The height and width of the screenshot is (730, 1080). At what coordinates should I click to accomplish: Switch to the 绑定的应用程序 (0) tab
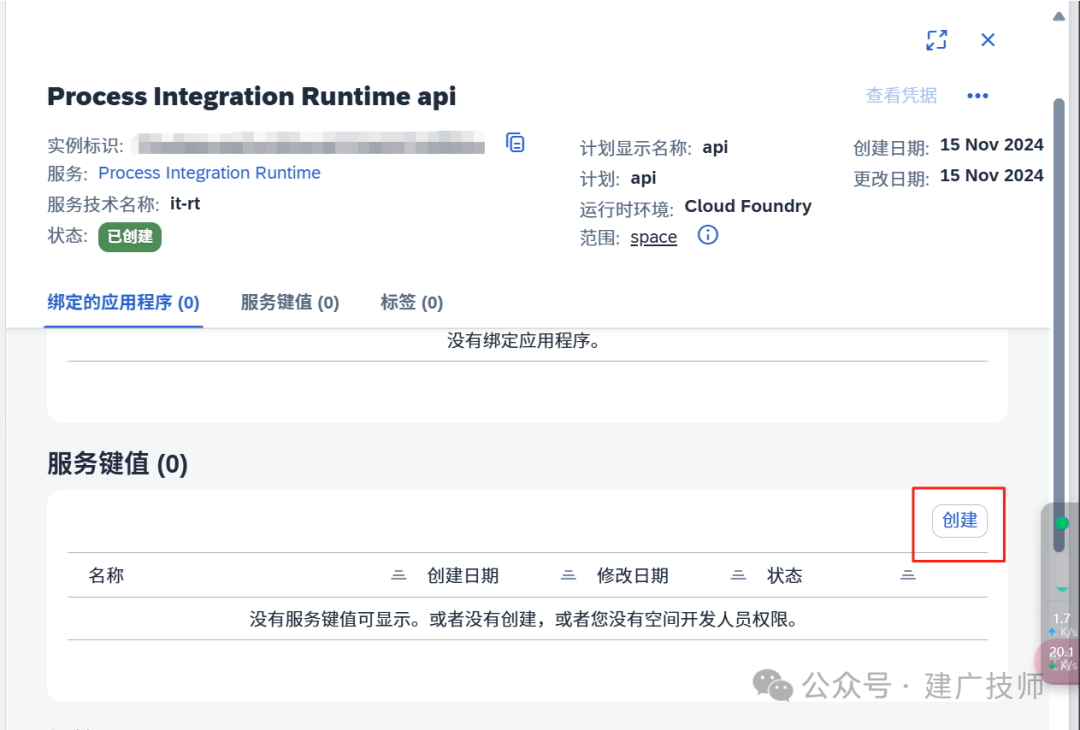[x=123, y=302]
